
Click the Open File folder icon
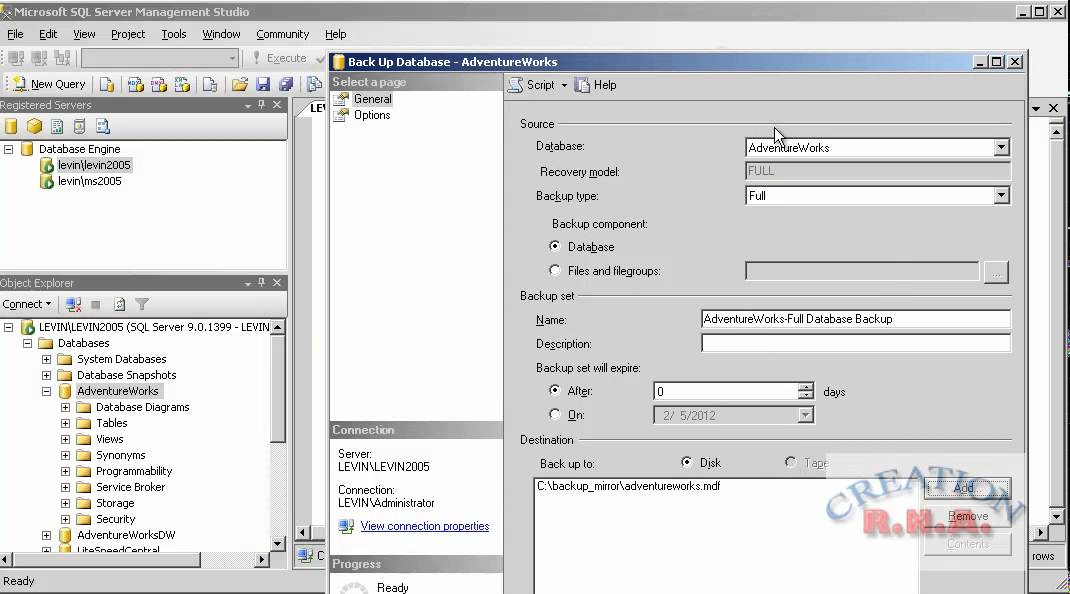(240, 84)
